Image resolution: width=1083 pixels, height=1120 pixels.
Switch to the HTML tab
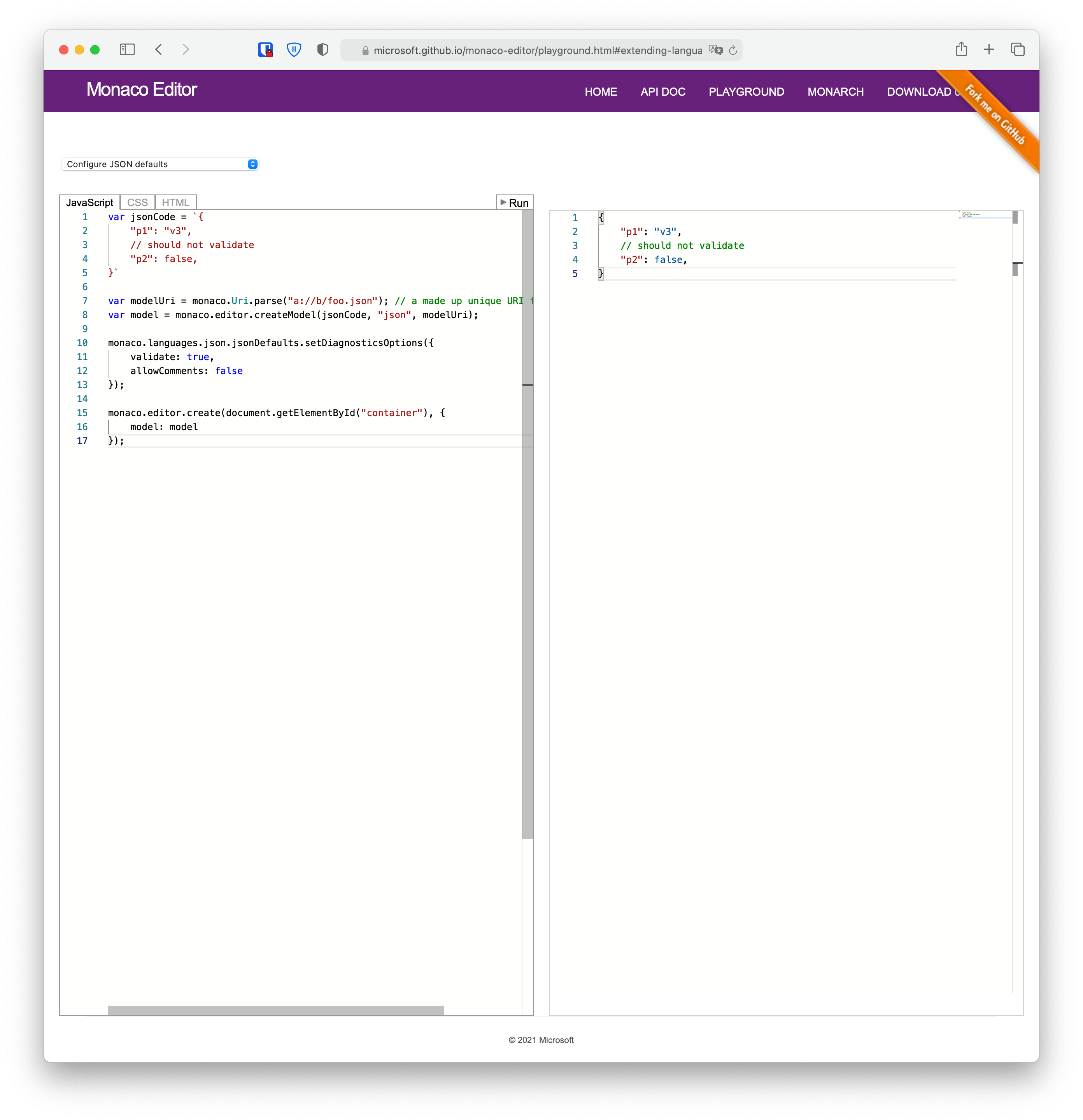(x=175, y=202)
